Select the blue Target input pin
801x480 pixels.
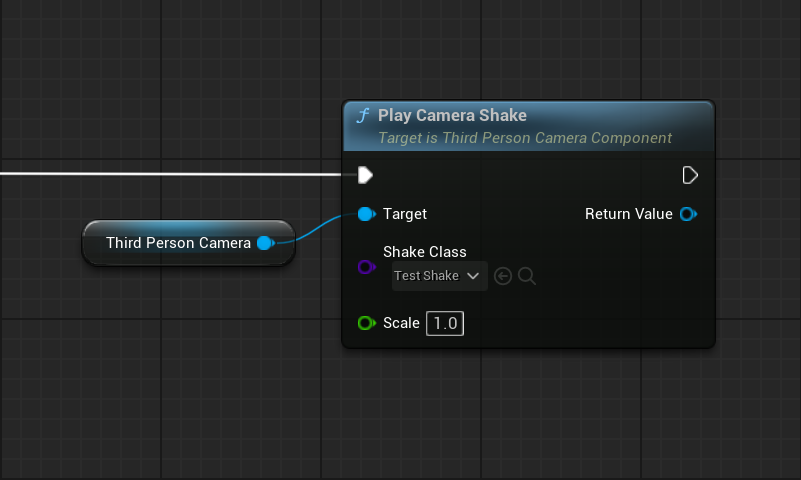tap(366, 214)
